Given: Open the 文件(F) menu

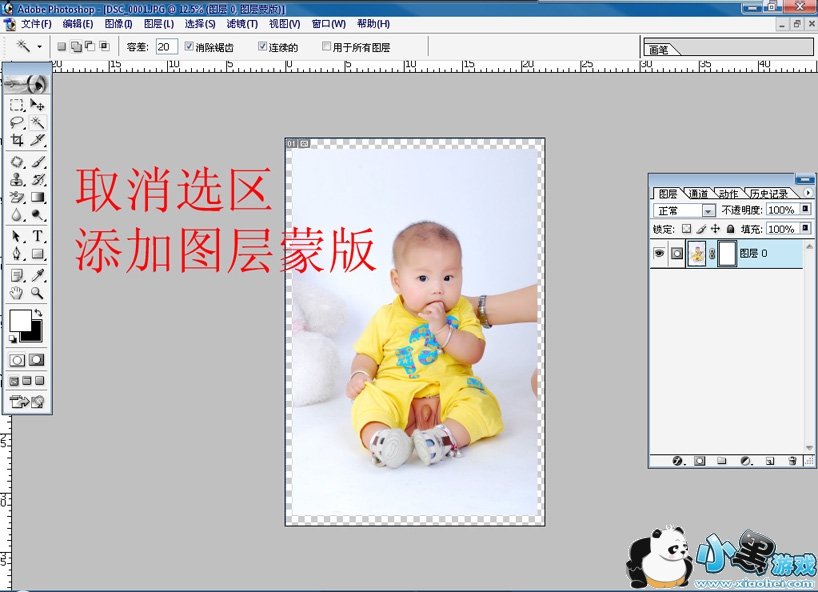Looking at the screenshot, I should point(36,24).
